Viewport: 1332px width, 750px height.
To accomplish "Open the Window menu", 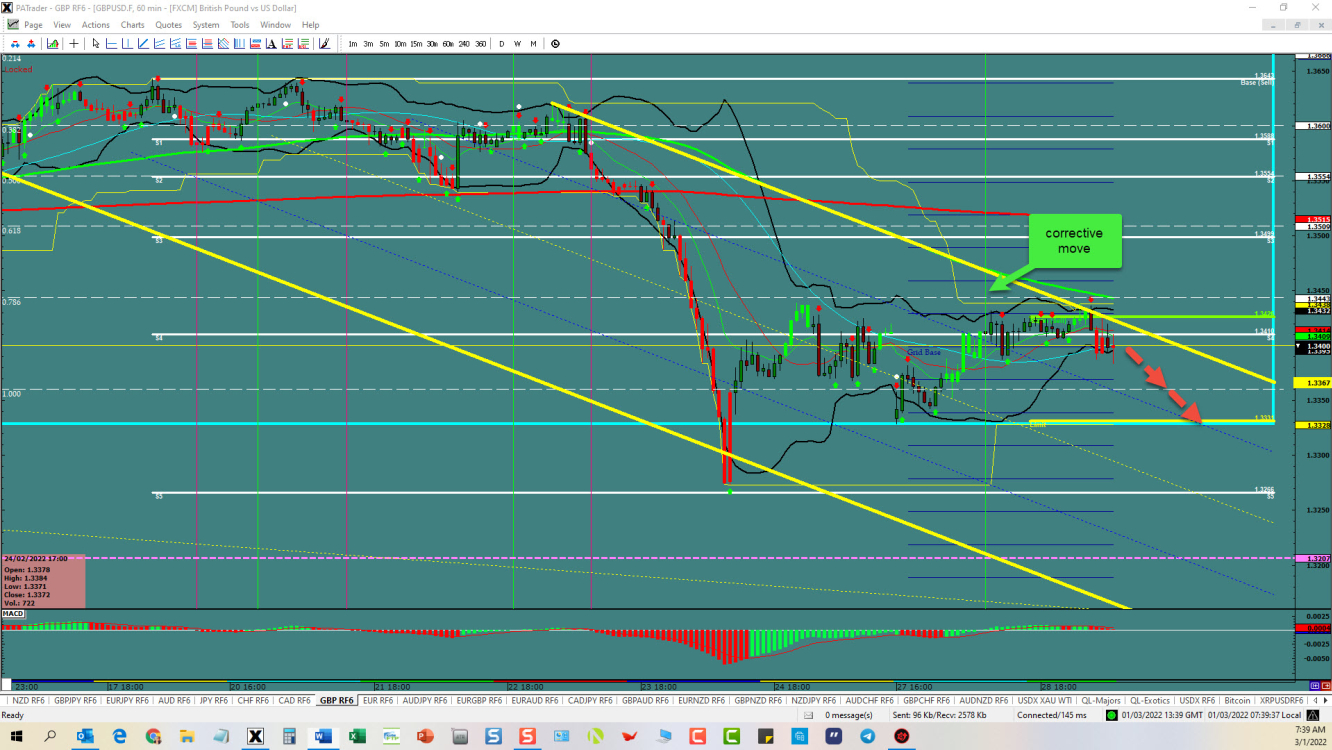I will click(x=275, y=24).
